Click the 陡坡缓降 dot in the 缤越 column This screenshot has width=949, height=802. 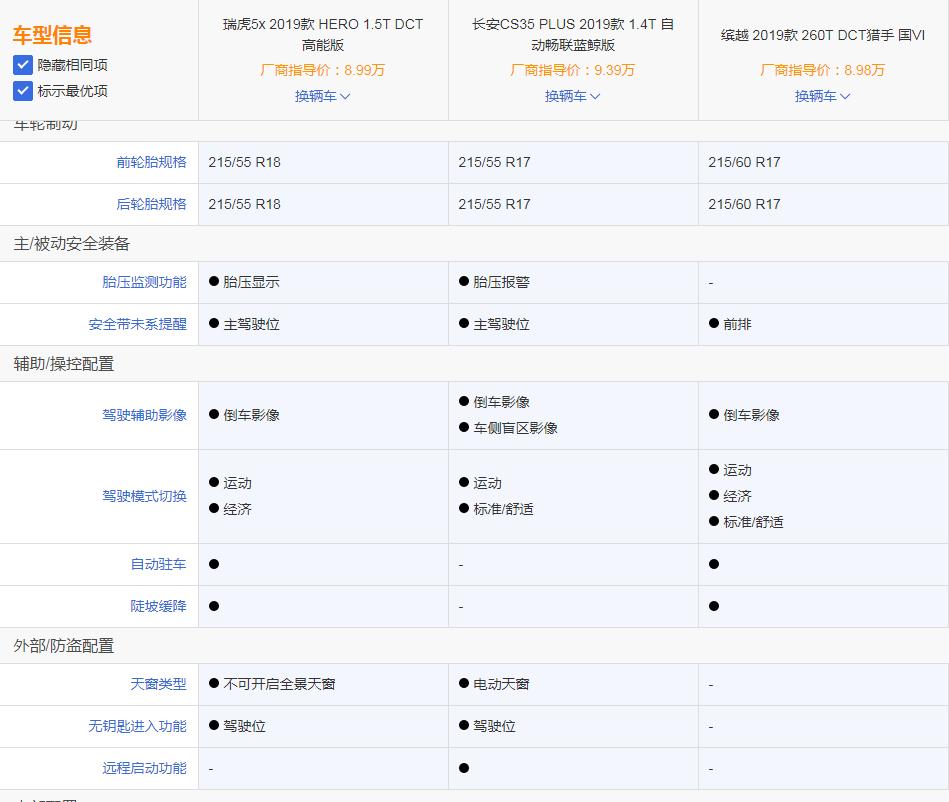click(x=714, y=606)
